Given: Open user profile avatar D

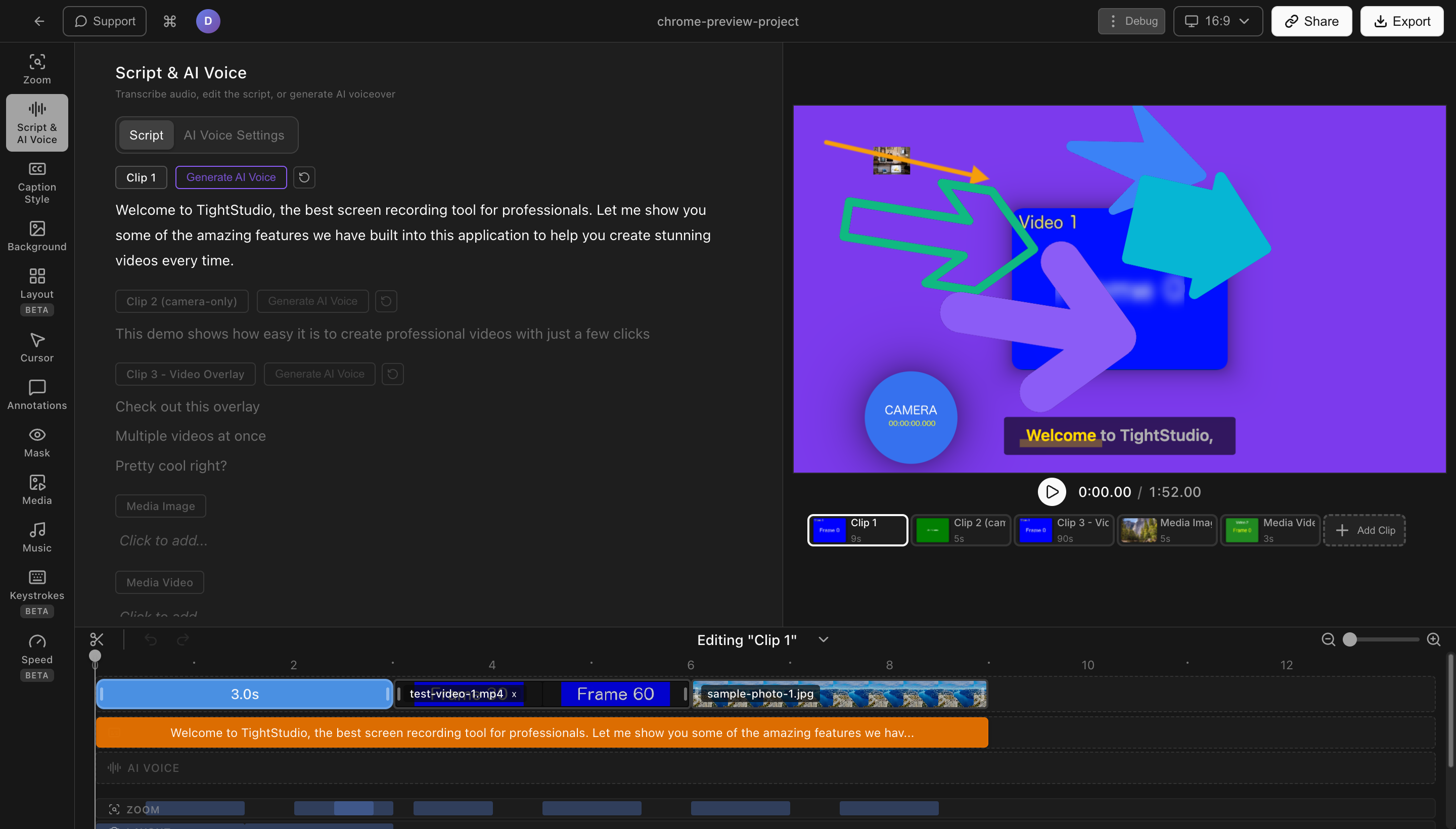Looking at the screenshot, I should (x=208, y=21).
